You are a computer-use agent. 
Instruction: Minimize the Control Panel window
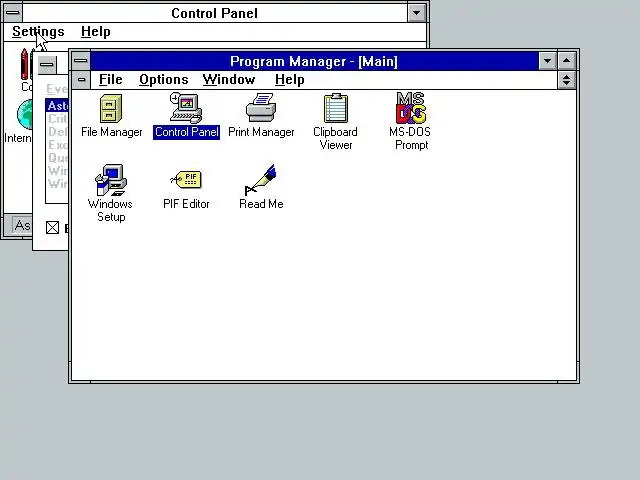click(416, 13)
